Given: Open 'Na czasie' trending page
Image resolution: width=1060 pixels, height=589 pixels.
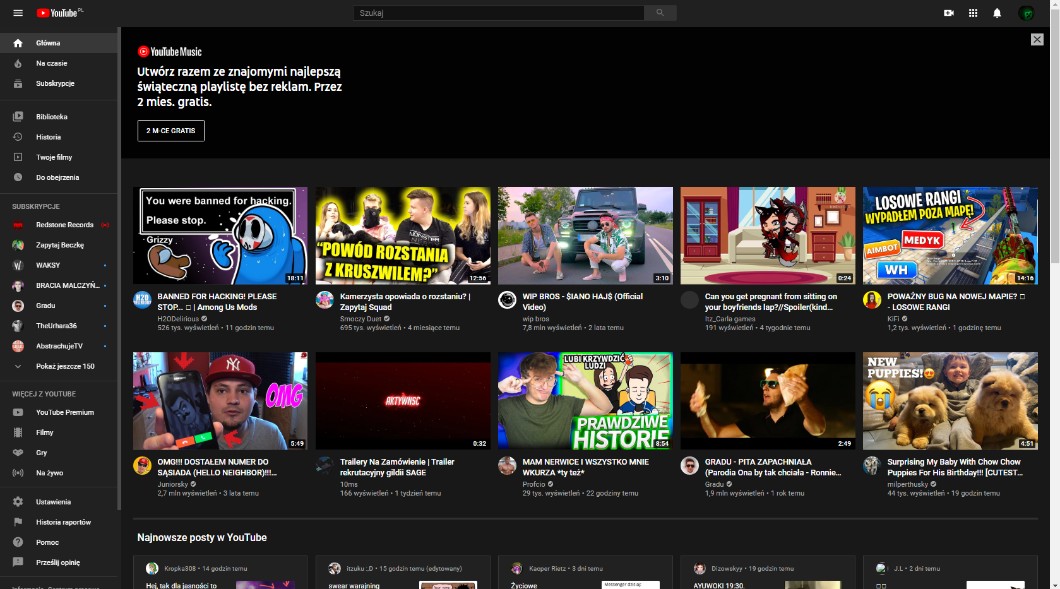Looking at the screenshot, I should pos(51,63).
